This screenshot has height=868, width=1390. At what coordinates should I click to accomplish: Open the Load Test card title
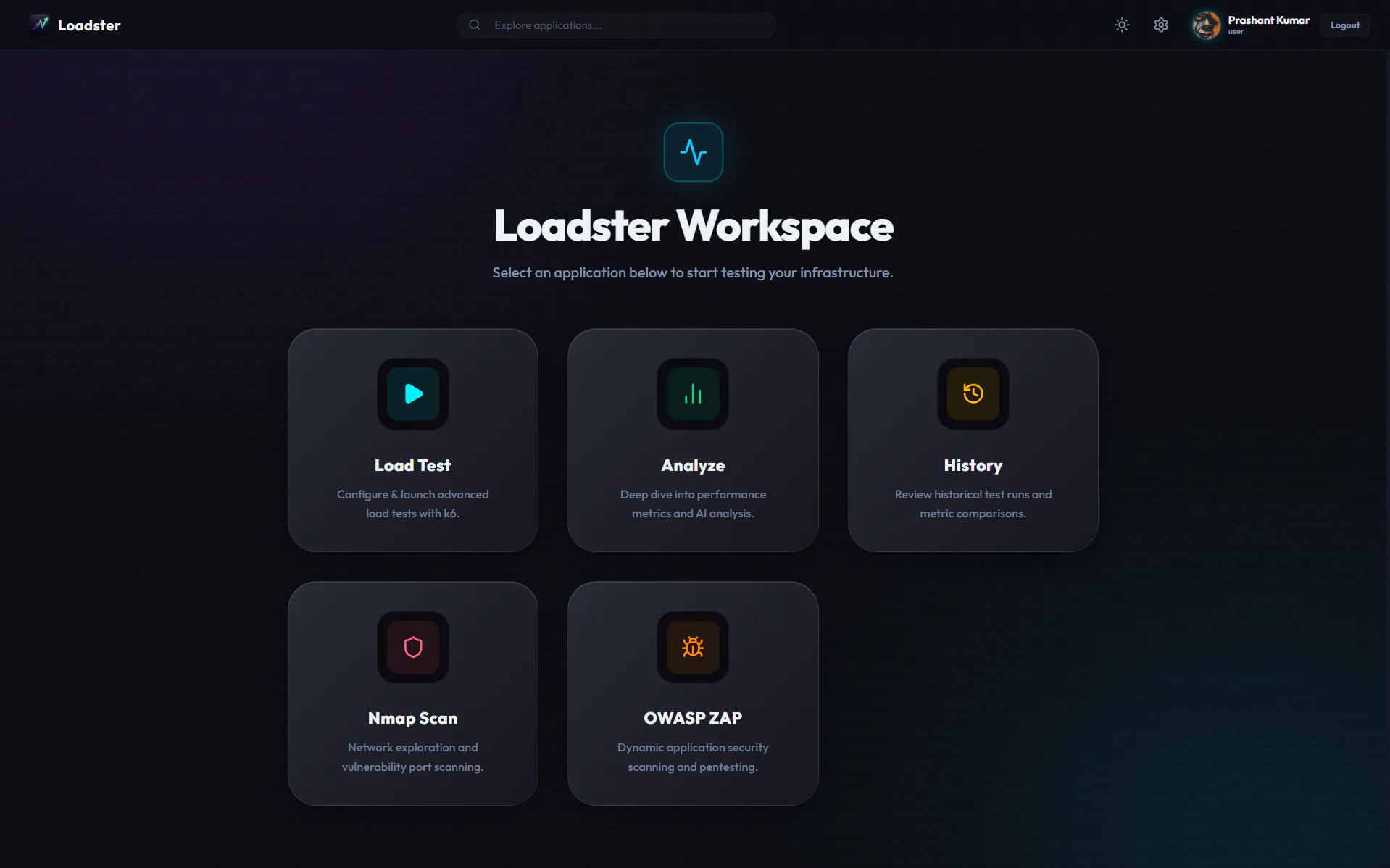coord(413,465)
